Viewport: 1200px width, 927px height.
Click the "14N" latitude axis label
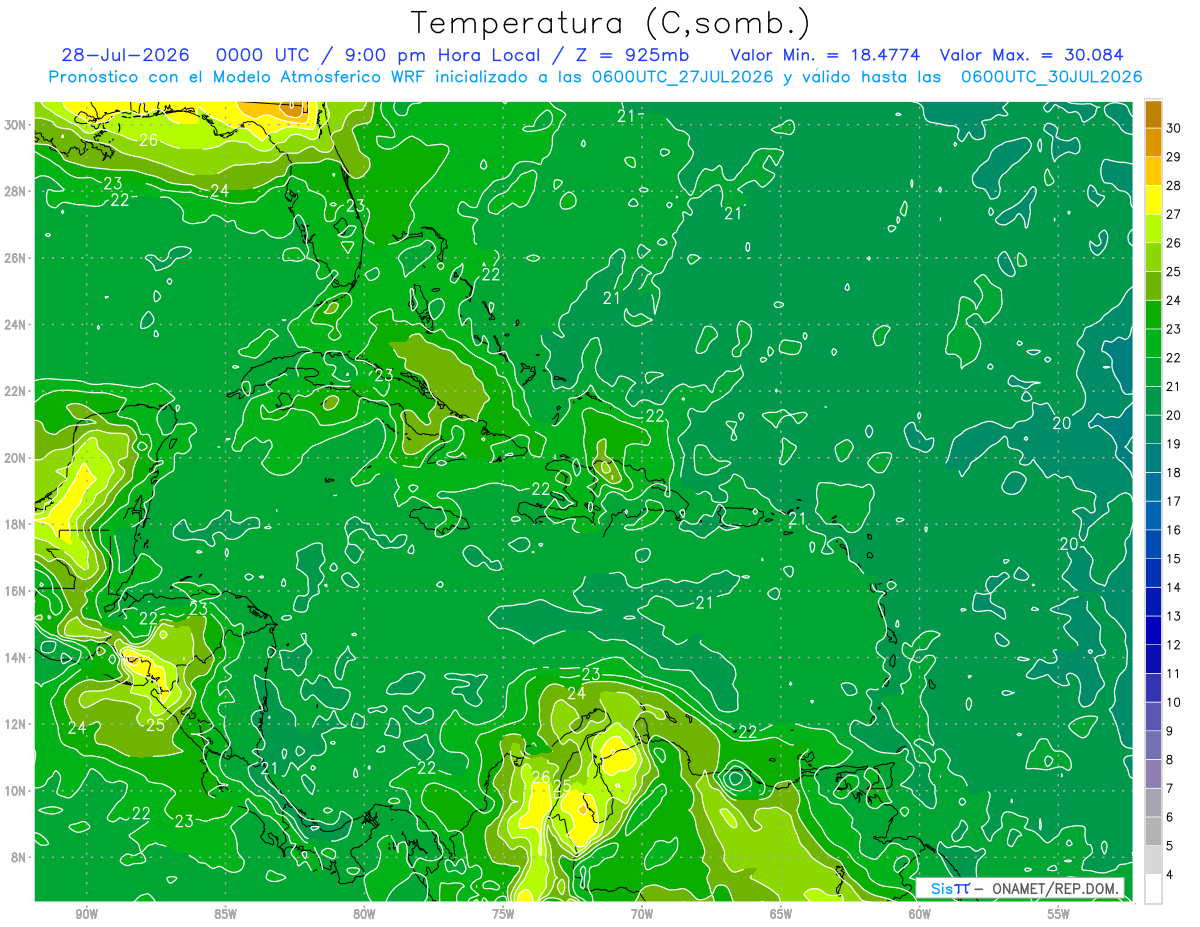tap(17, 658)
